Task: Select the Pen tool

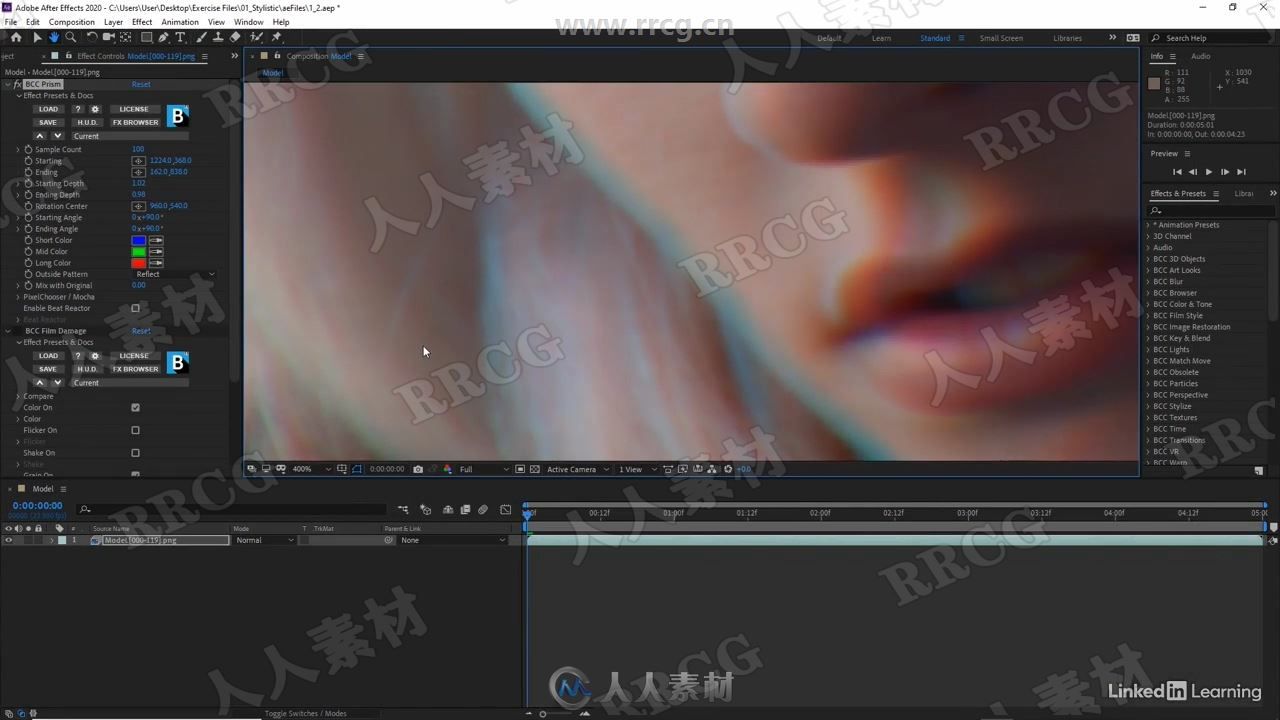Action: [x=163, y=37]
